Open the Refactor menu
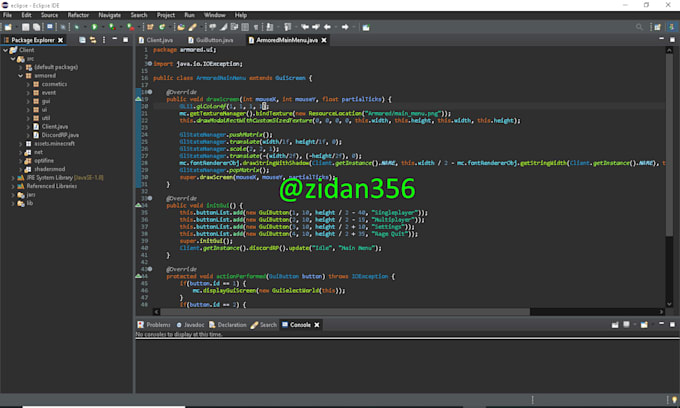 point(76,15)
